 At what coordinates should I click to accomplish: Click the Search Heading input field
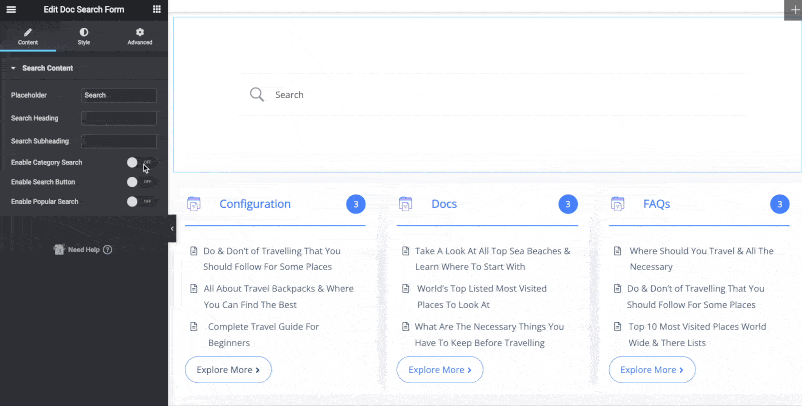point(119,118)
